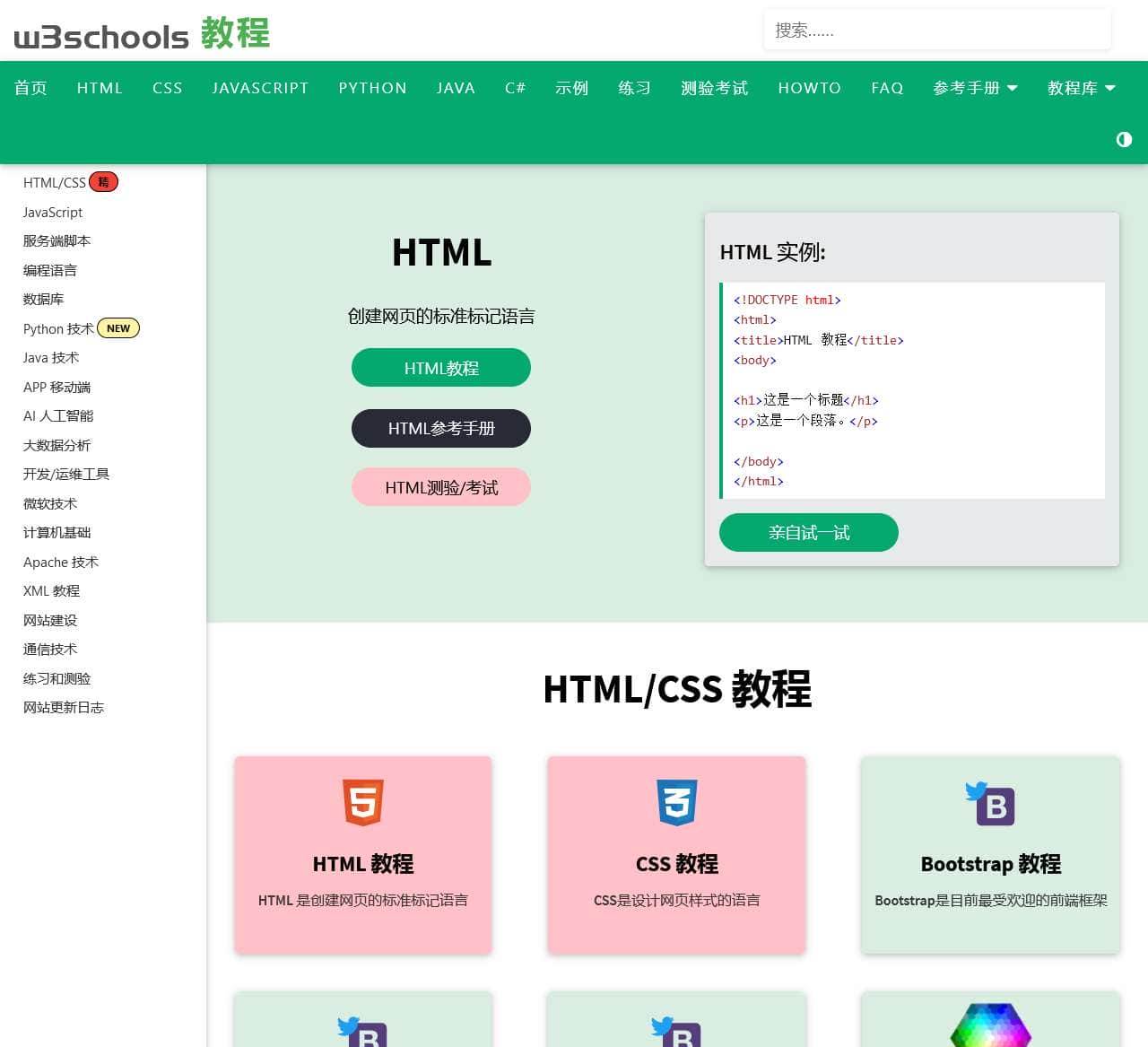The height and width of the screenshot is (1047, 1148).
Task: Open 通信技术 in the sidebar
Action: tap(50, 650)
